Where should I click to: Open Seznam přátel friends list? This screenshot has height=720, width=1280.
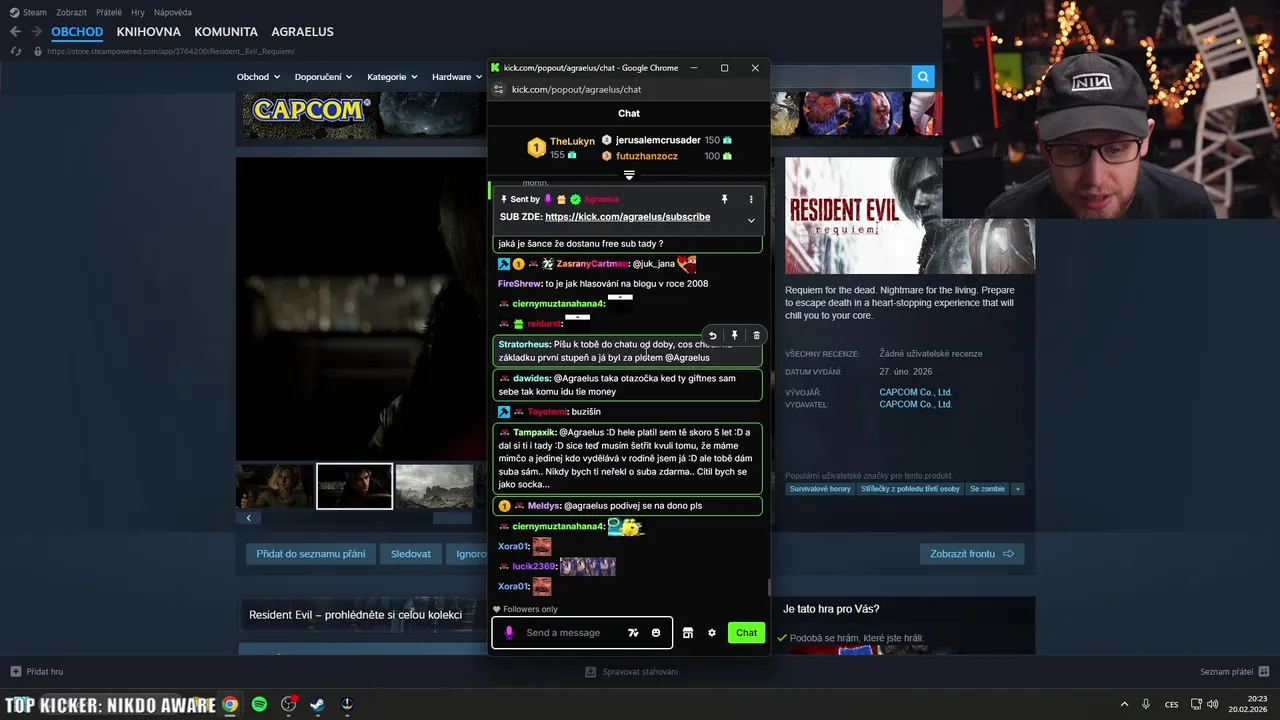coord(1235,672)
